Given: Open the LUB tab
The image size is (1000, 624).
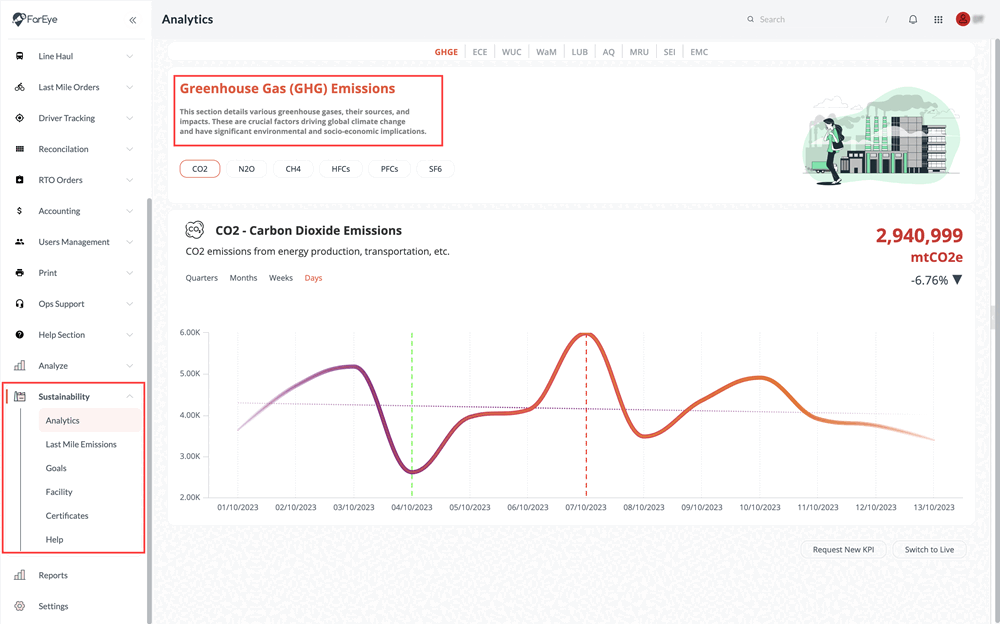Looking at the screenshot, I should click(x=580, y=52).
